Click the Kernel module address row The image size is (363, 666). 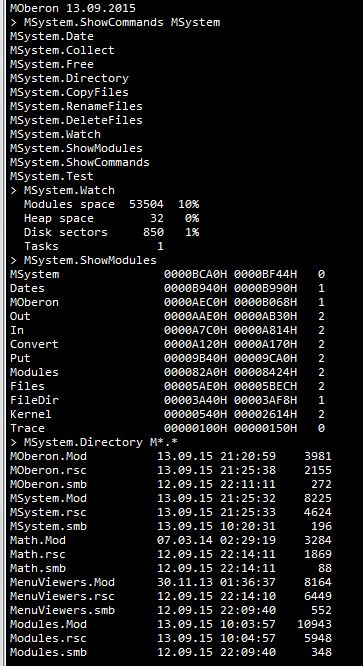[x=167, y=415]
